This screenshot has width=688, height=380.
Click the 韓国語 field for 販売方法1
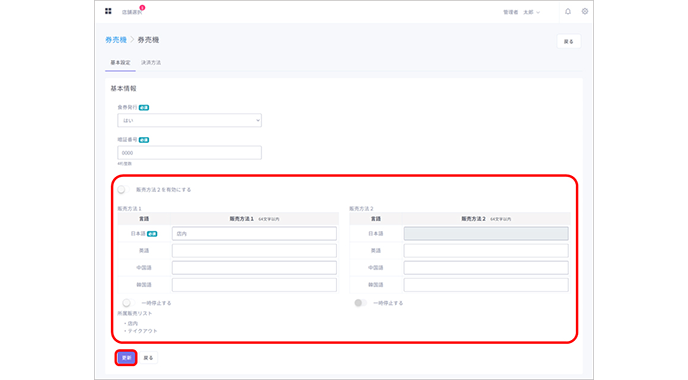pos(254,285)
